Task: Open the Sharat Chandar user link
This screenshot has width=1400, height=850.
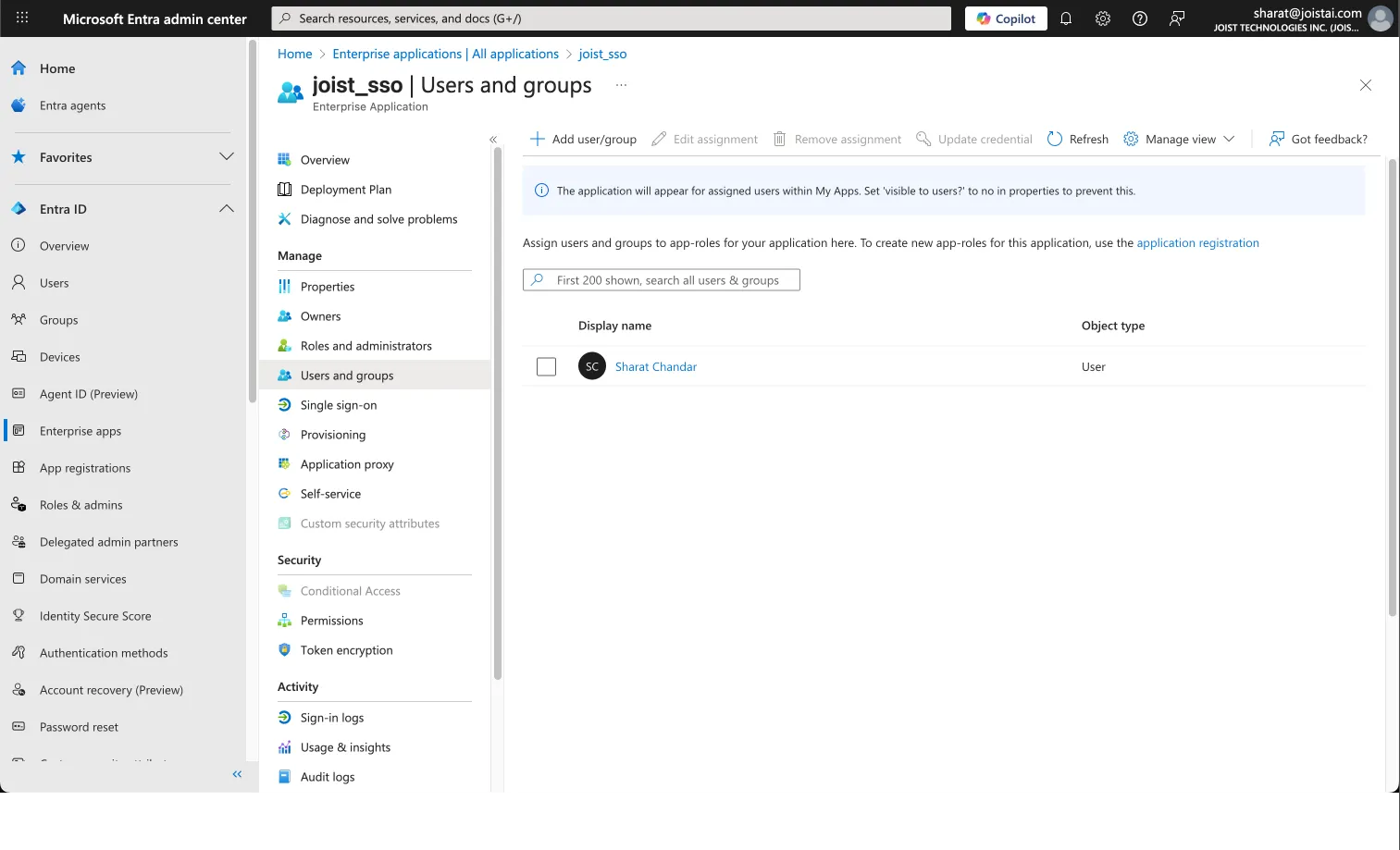Action: point(656,367)
